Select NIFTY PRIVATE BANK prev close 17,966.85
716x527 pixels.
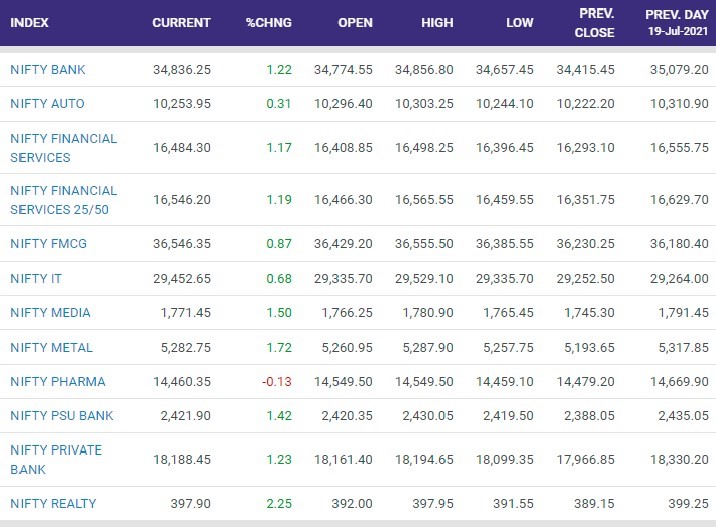coord(585,460)
